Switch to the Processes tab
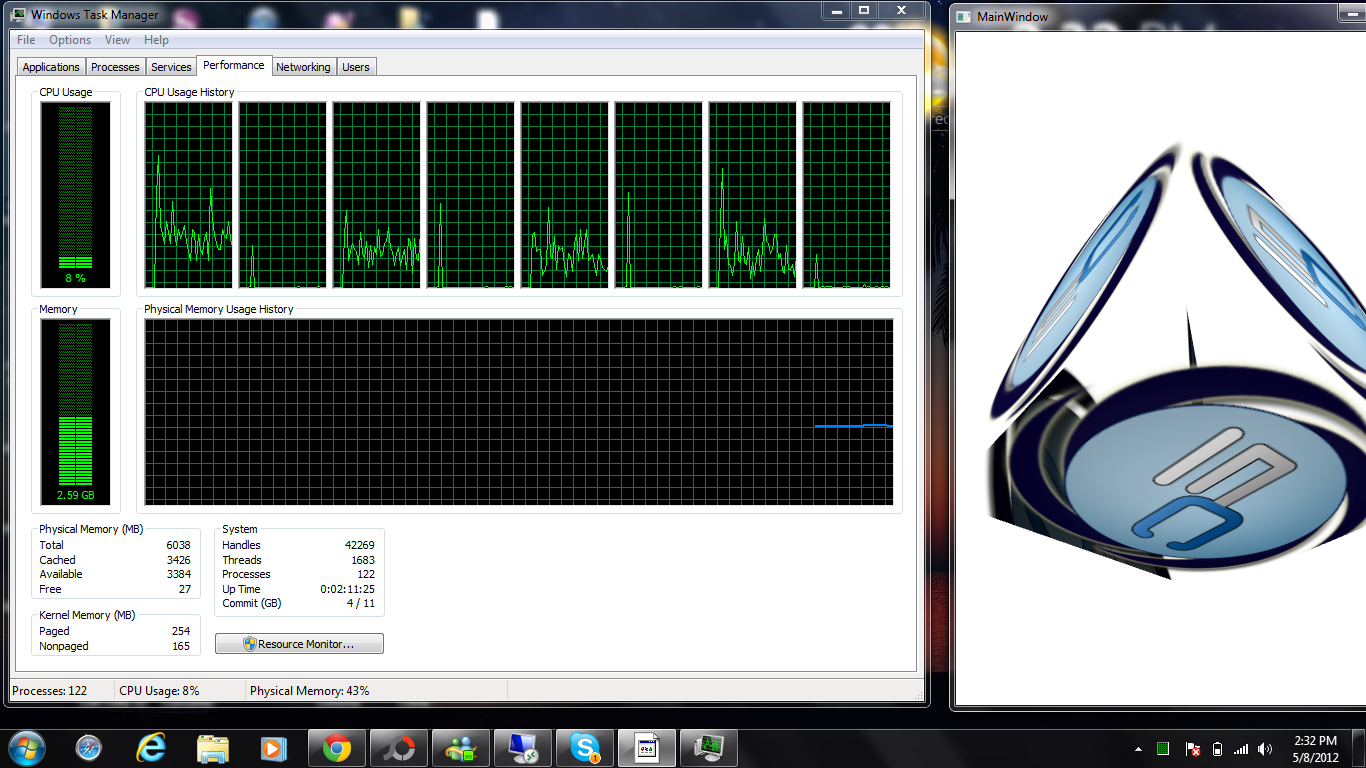Viewport: 1366px width, 768px height. [115, 67]
